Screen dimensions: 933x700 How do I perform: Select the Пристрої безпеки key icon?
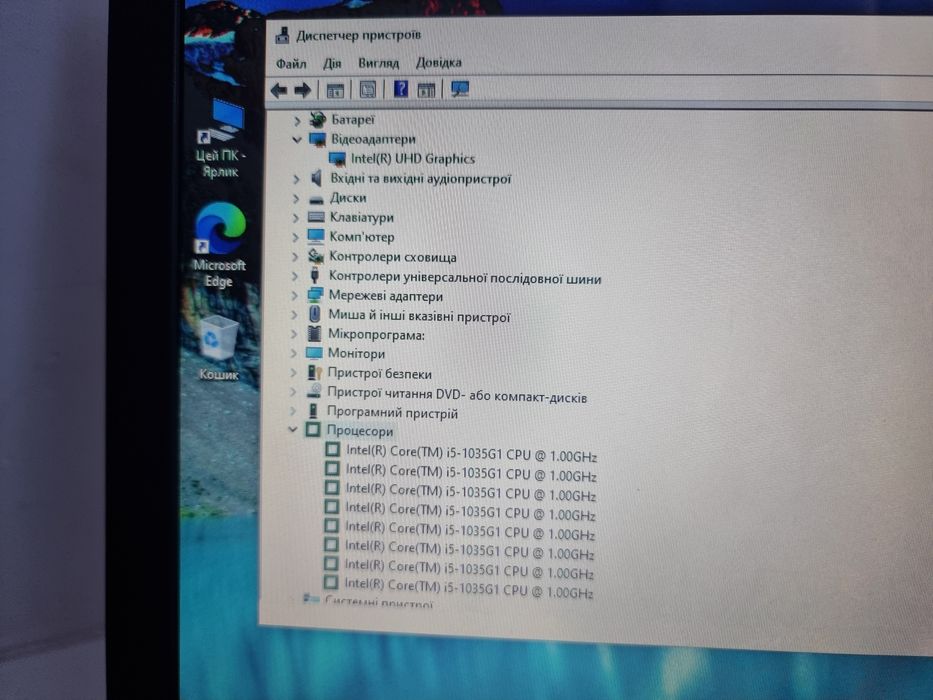pos(314,373)
